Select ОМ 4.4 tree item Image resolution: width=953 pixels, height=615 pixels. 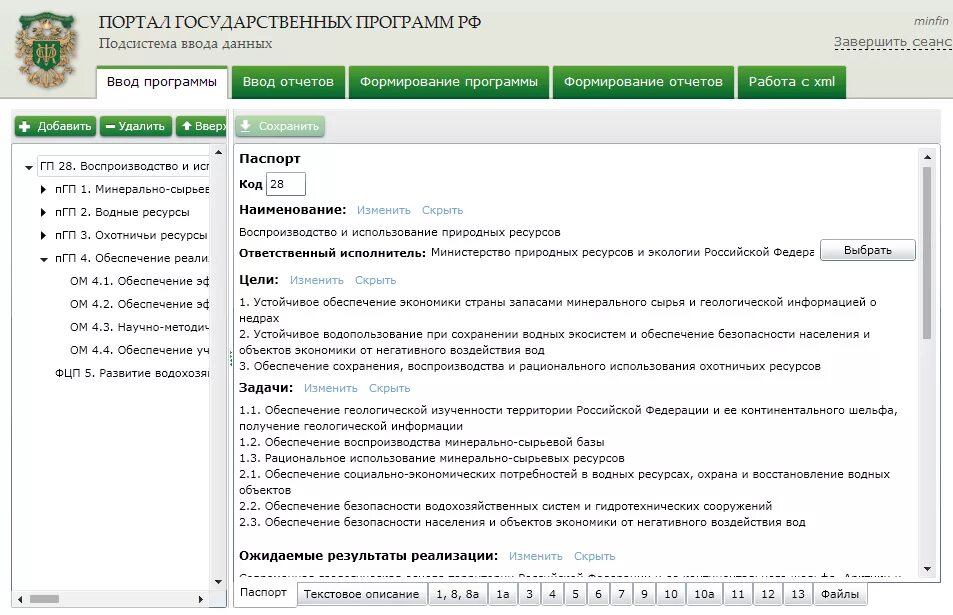pyautogui.click(x=139, y=350)
